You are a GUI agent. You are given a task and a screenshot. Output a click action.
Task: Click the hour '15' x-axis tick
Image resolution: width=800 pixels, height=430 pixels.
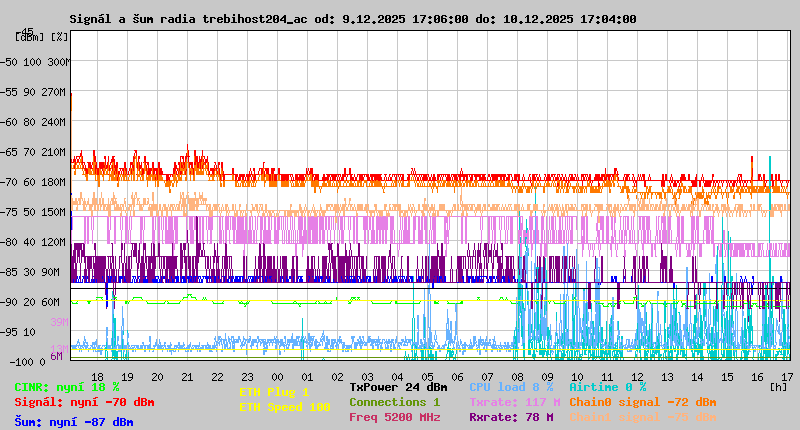point(728,377)
